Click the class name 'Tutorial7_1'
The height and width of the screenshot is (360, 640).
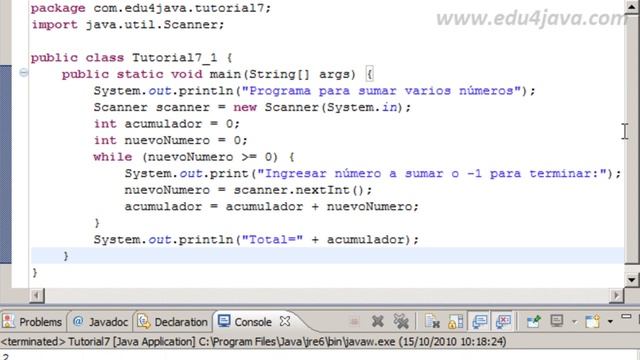coord(174,58)
